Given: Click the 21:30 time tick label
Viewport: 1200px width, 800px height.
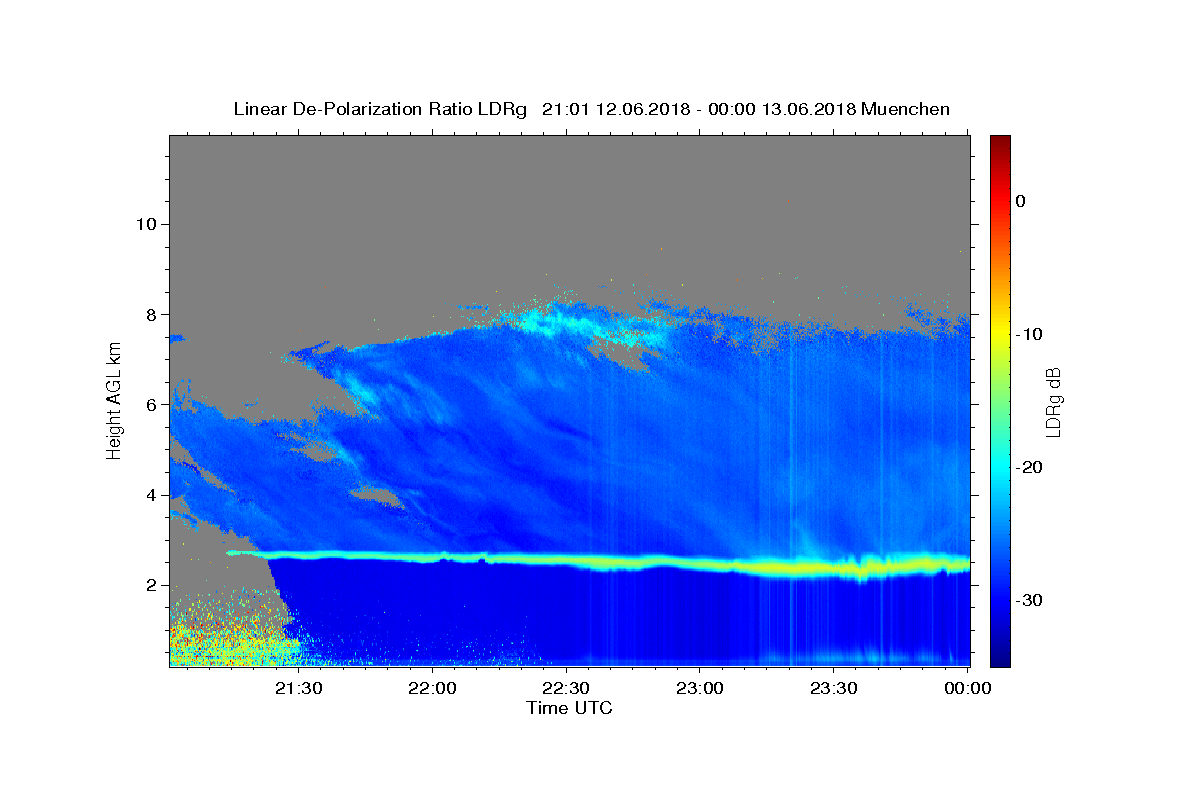Looking at the screenshot, I should (x=299, y=689).
